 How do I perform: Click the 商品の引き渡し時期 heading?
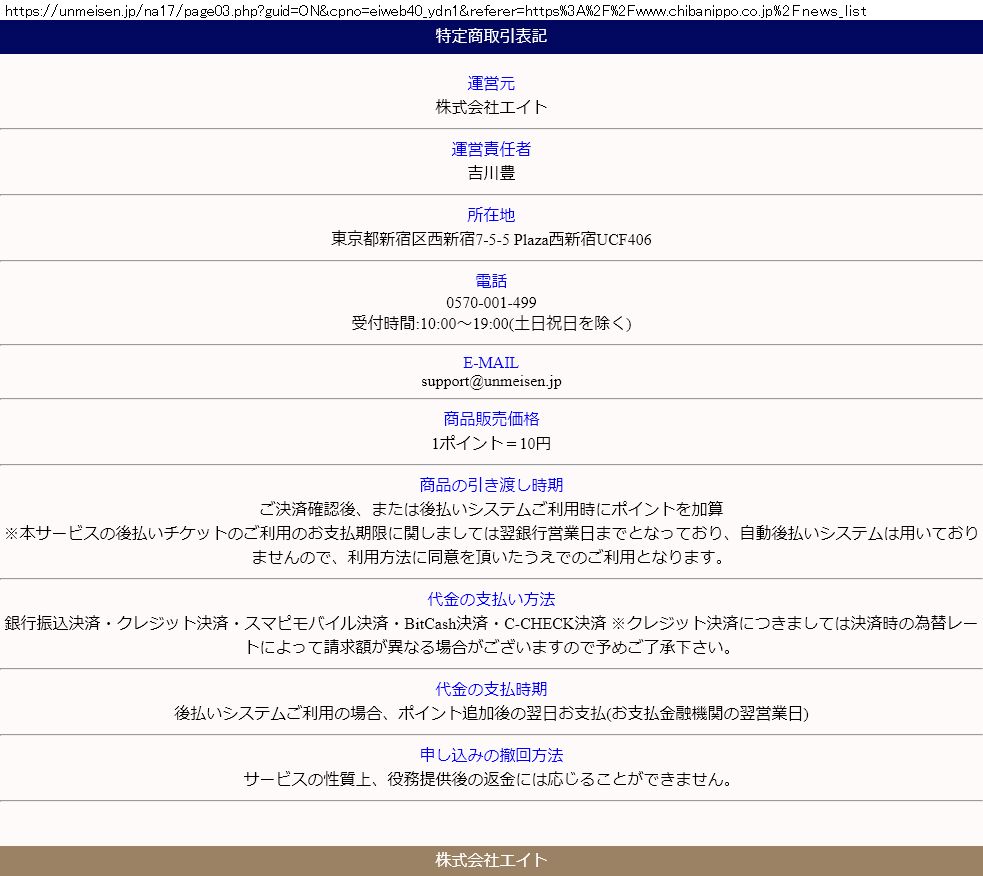491,486
